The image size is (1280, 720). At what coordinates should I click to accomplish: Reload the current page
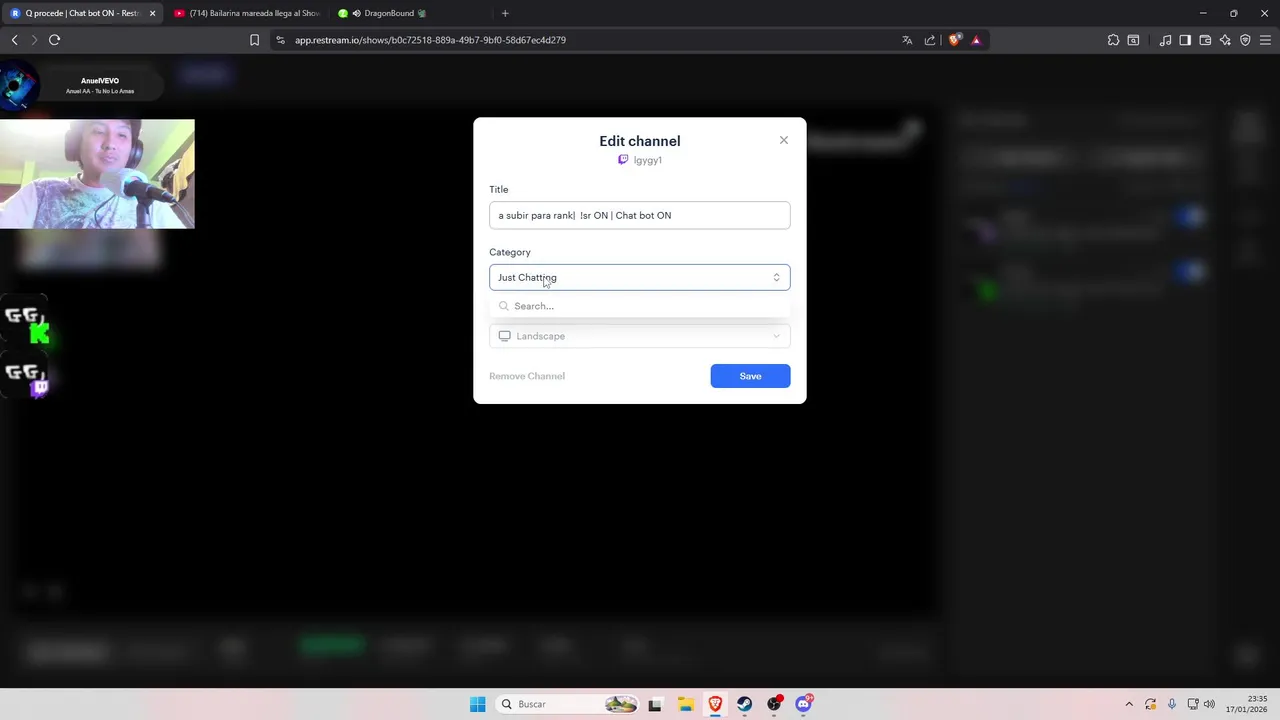[54, 40]
